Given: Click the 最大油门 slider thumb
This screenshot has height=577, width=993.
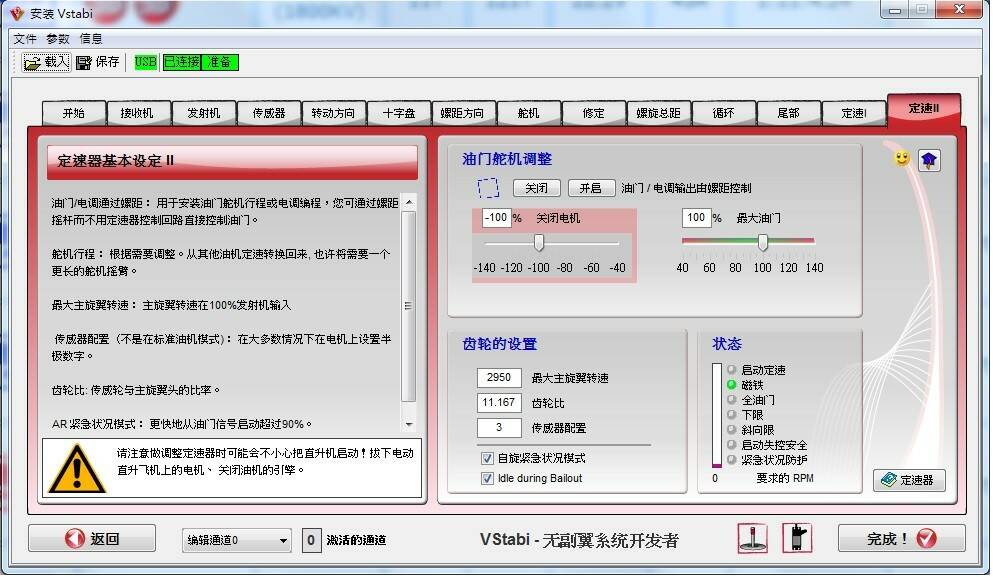Looking at the screenshot, I should [x=762, y=242].
